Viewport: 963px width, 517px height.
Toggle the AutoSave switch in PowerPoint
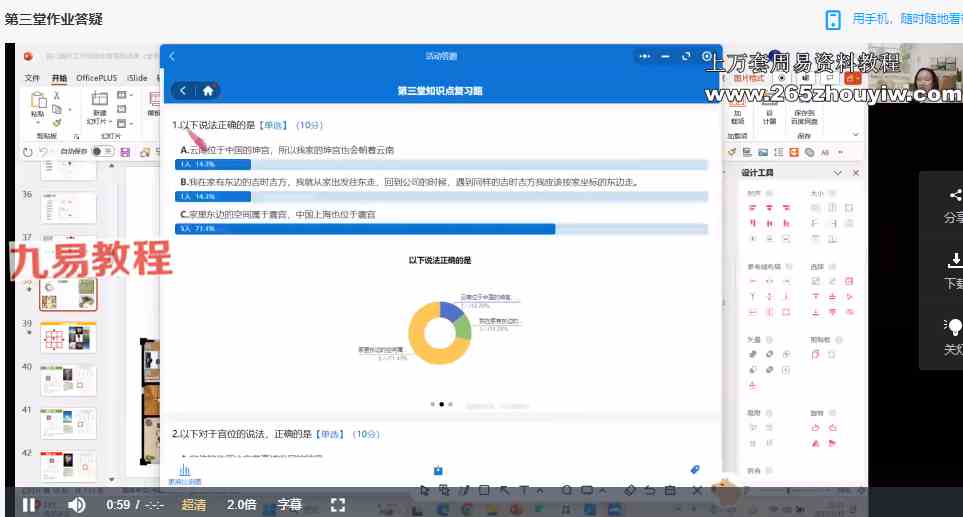101,152
